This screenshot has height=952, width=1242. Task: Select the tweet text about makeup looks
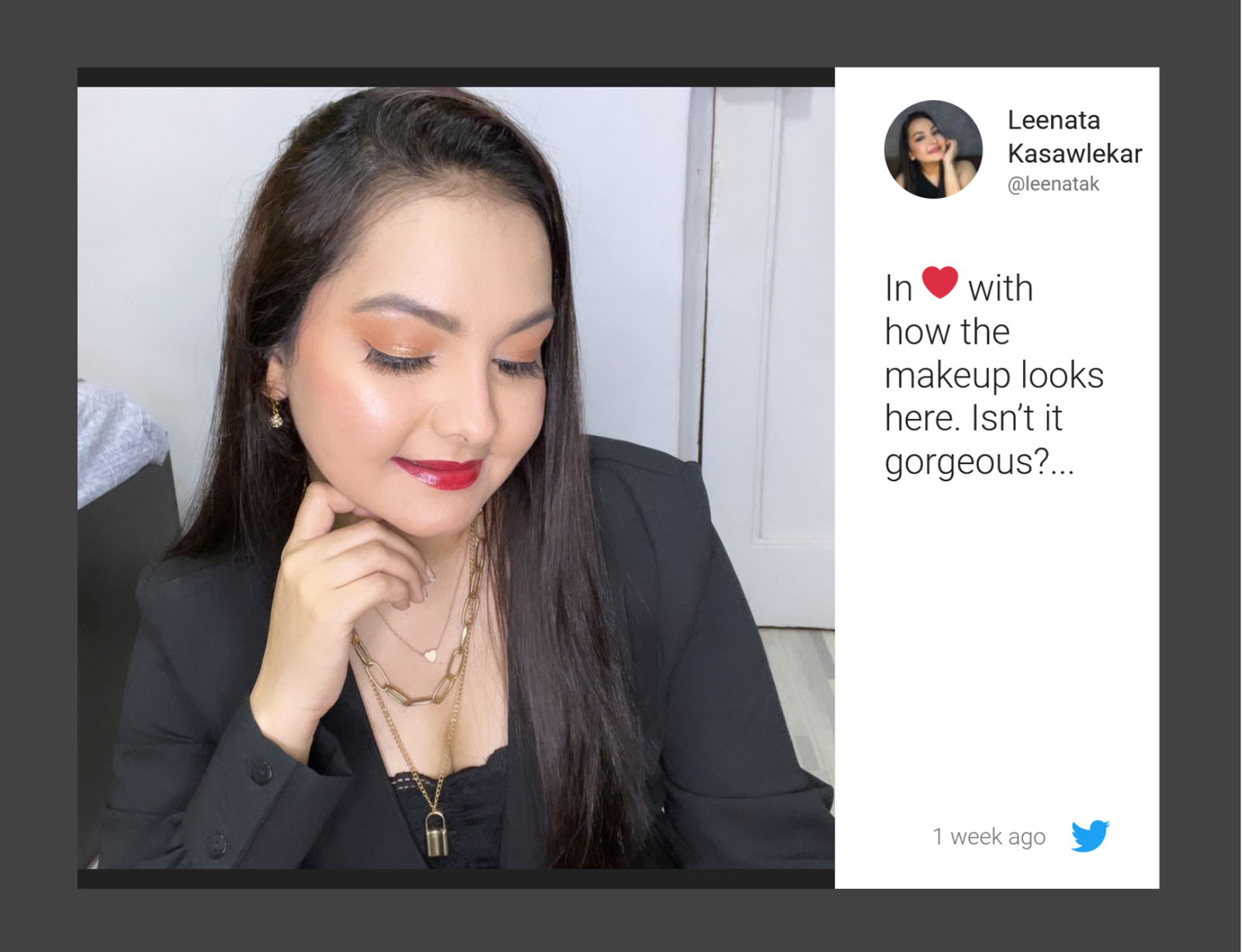click(994, 375)
